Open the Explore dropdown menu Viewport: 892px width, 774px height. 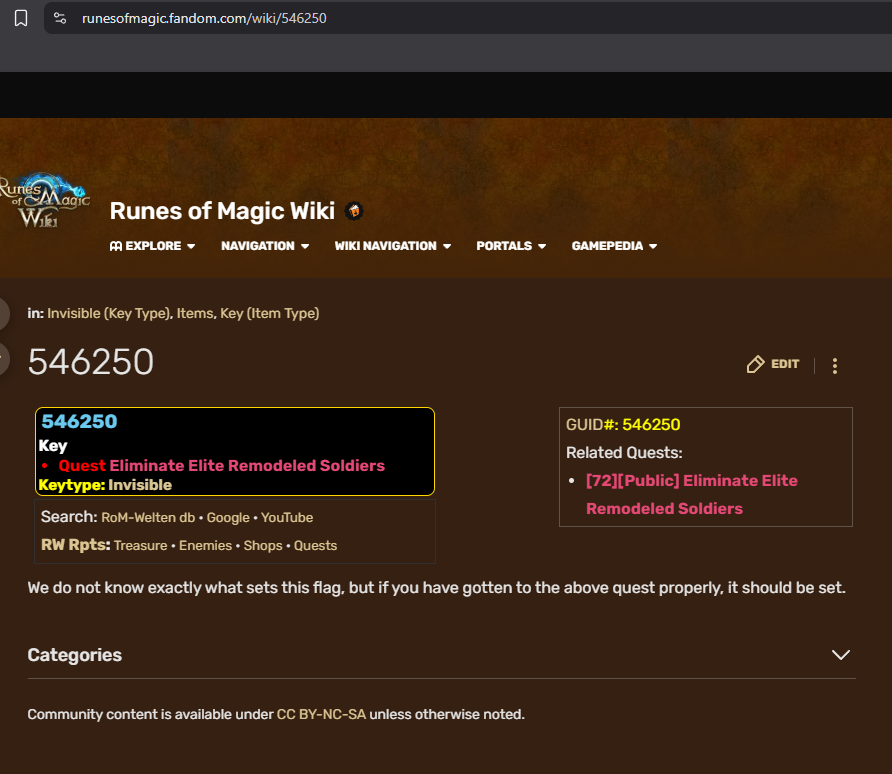tap(152, 246)
